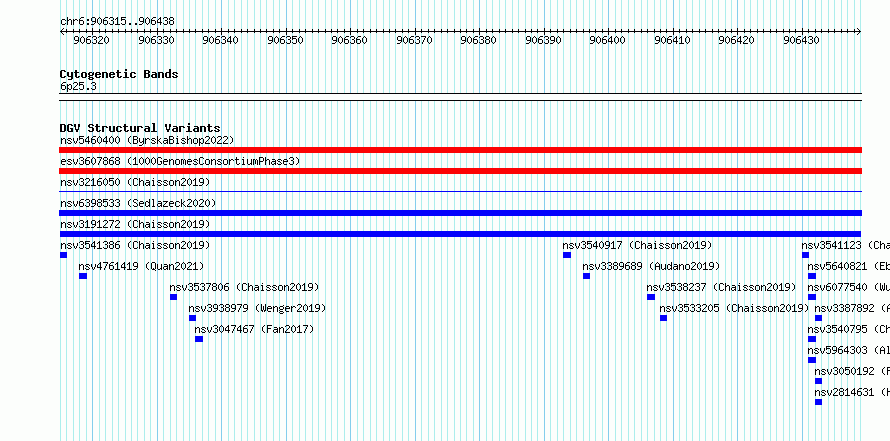890x441 pixels.
Task: Select nsv4761419 (Quan2021) variant label
Action: (x=141, y=266)
